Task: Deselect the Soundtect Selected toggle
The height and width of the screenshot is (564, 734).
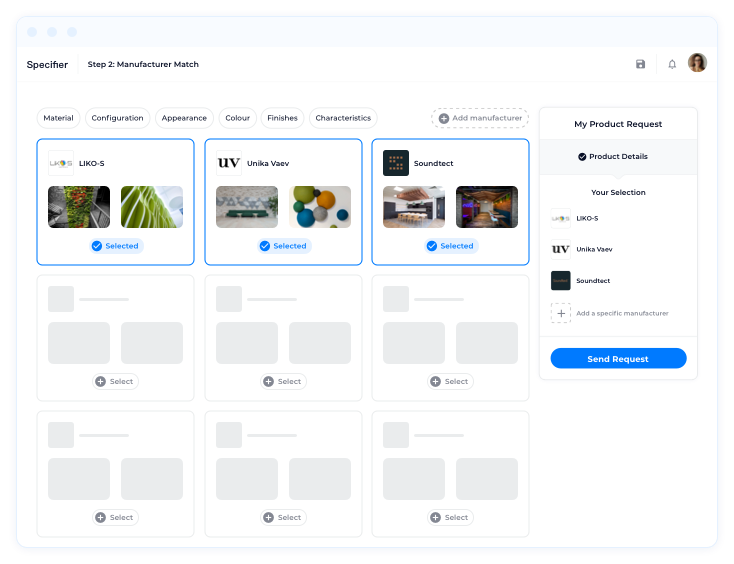Action: click(451, 246)
